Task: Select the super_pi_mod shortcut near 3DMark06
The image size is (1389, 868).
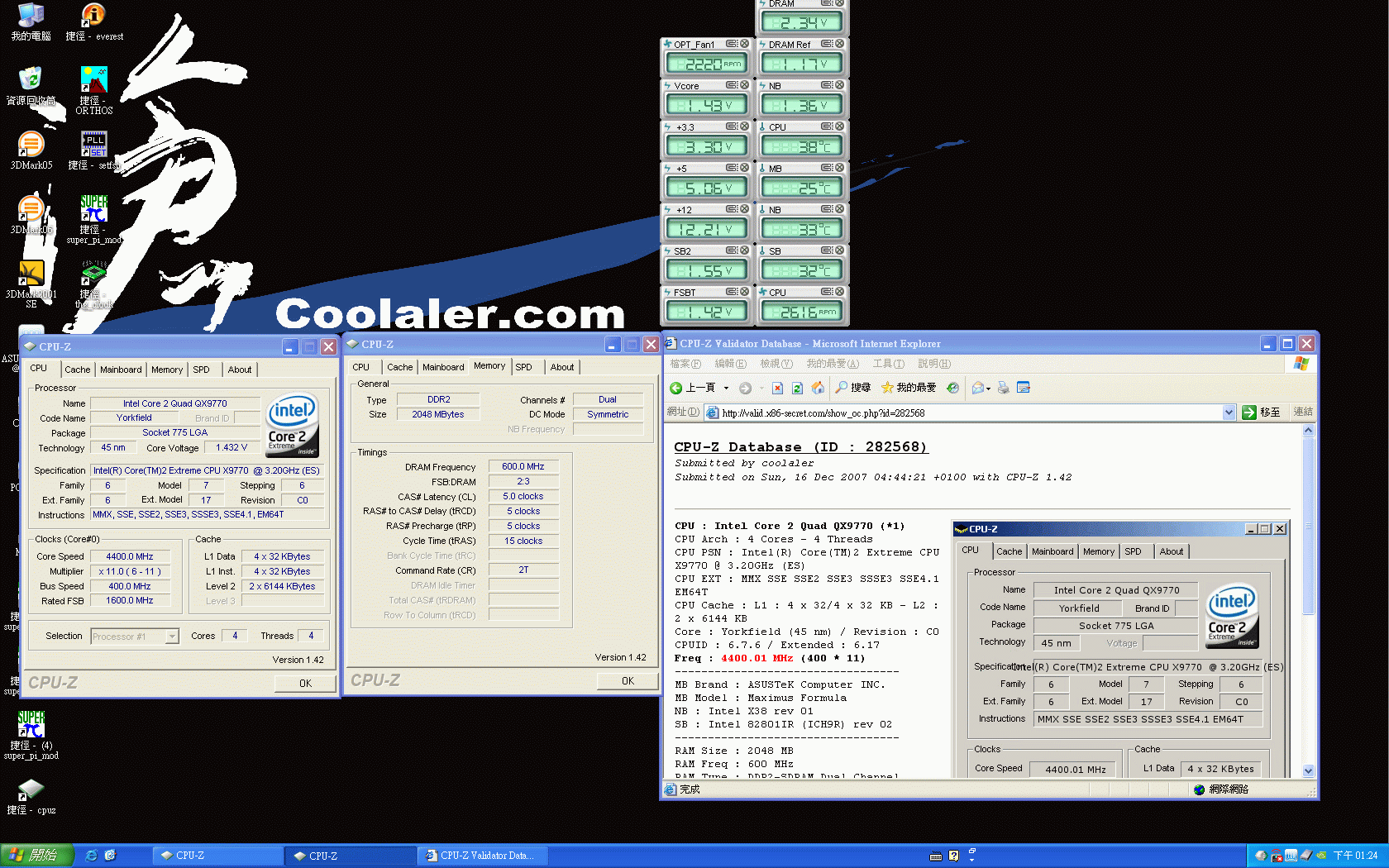Action: point(94,220)
